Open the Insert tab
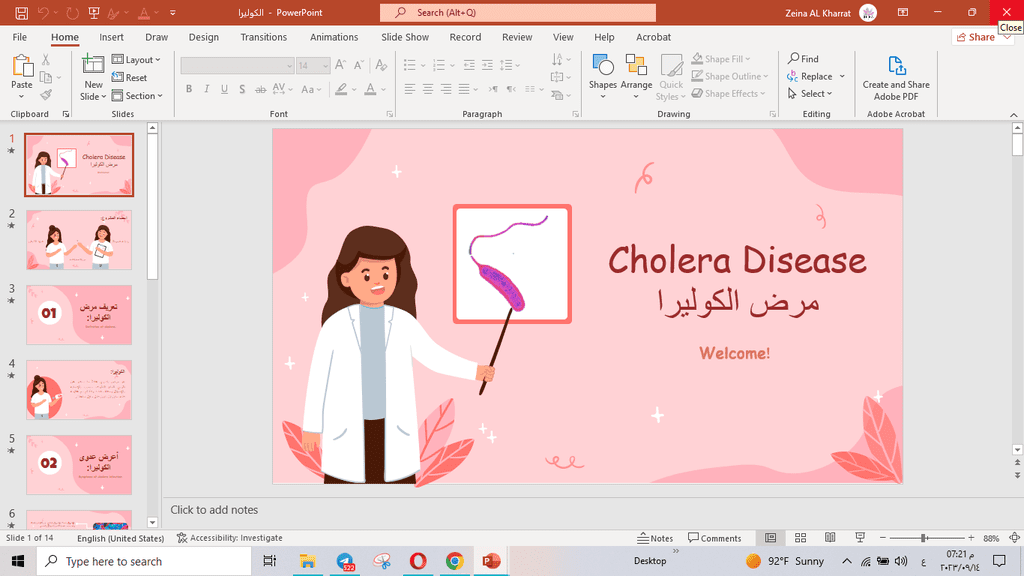 point(112,37)
